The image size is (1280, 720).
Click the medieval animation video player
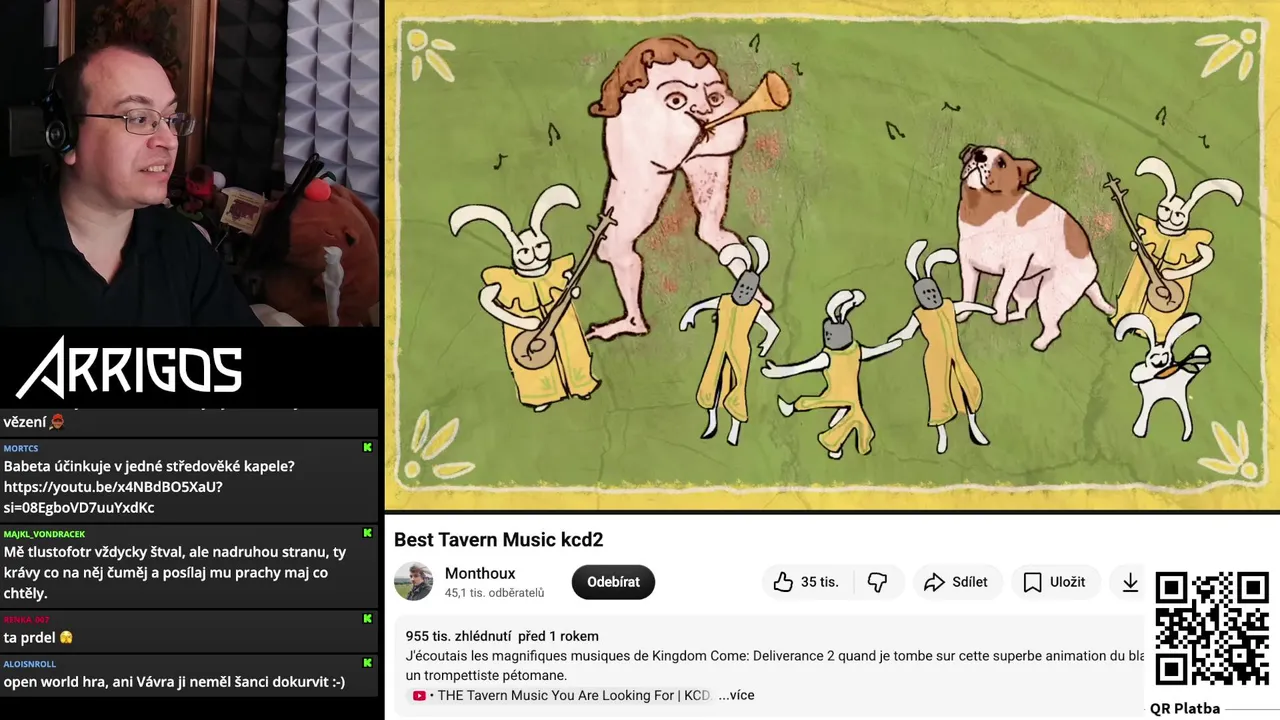coord(832,255)
